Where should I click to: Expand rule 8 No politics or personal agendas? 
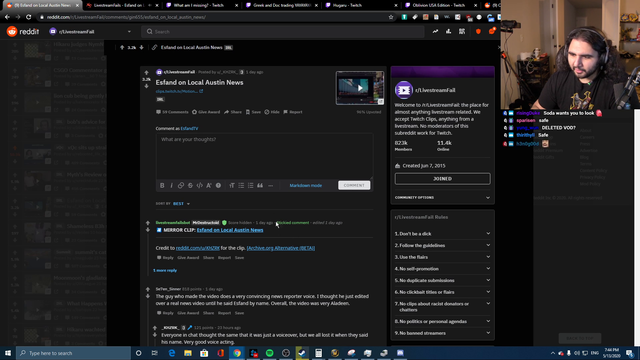442,321
